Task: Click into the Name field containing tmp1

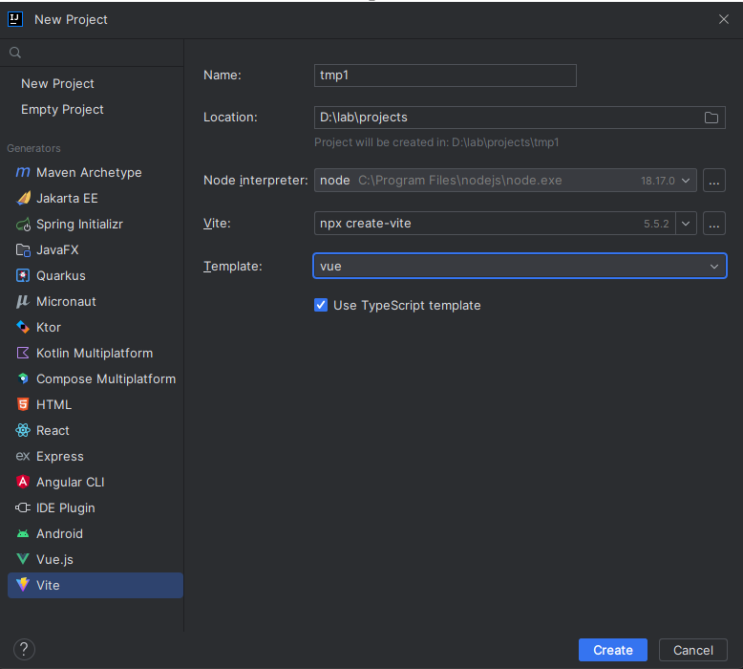Action: click(445, 75)
